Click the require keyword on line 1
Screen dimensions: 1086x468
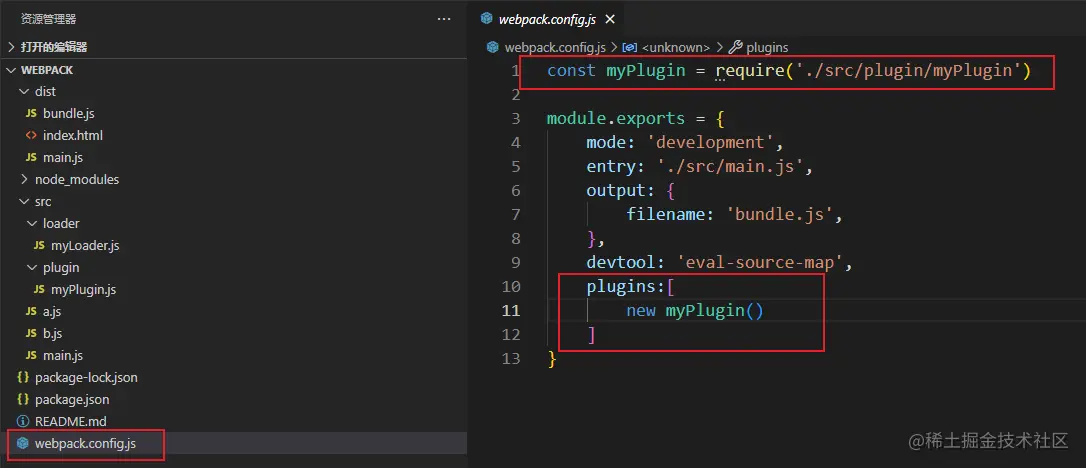point(751,71)
